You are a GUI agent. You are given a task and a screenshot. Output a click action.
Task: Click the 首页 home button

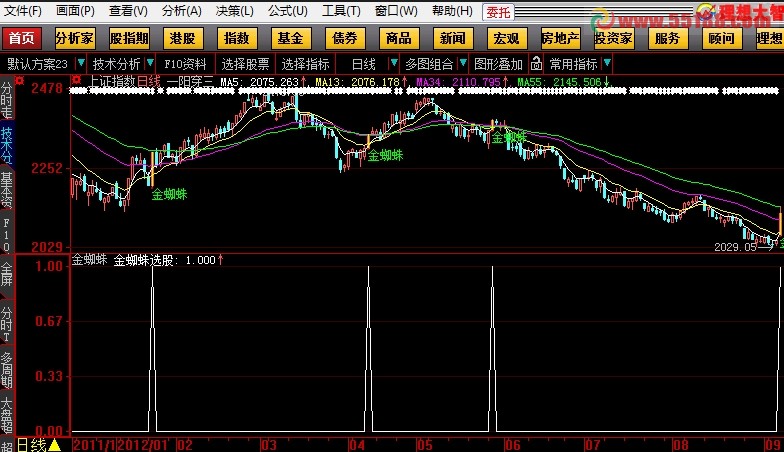tap(22, 38)
